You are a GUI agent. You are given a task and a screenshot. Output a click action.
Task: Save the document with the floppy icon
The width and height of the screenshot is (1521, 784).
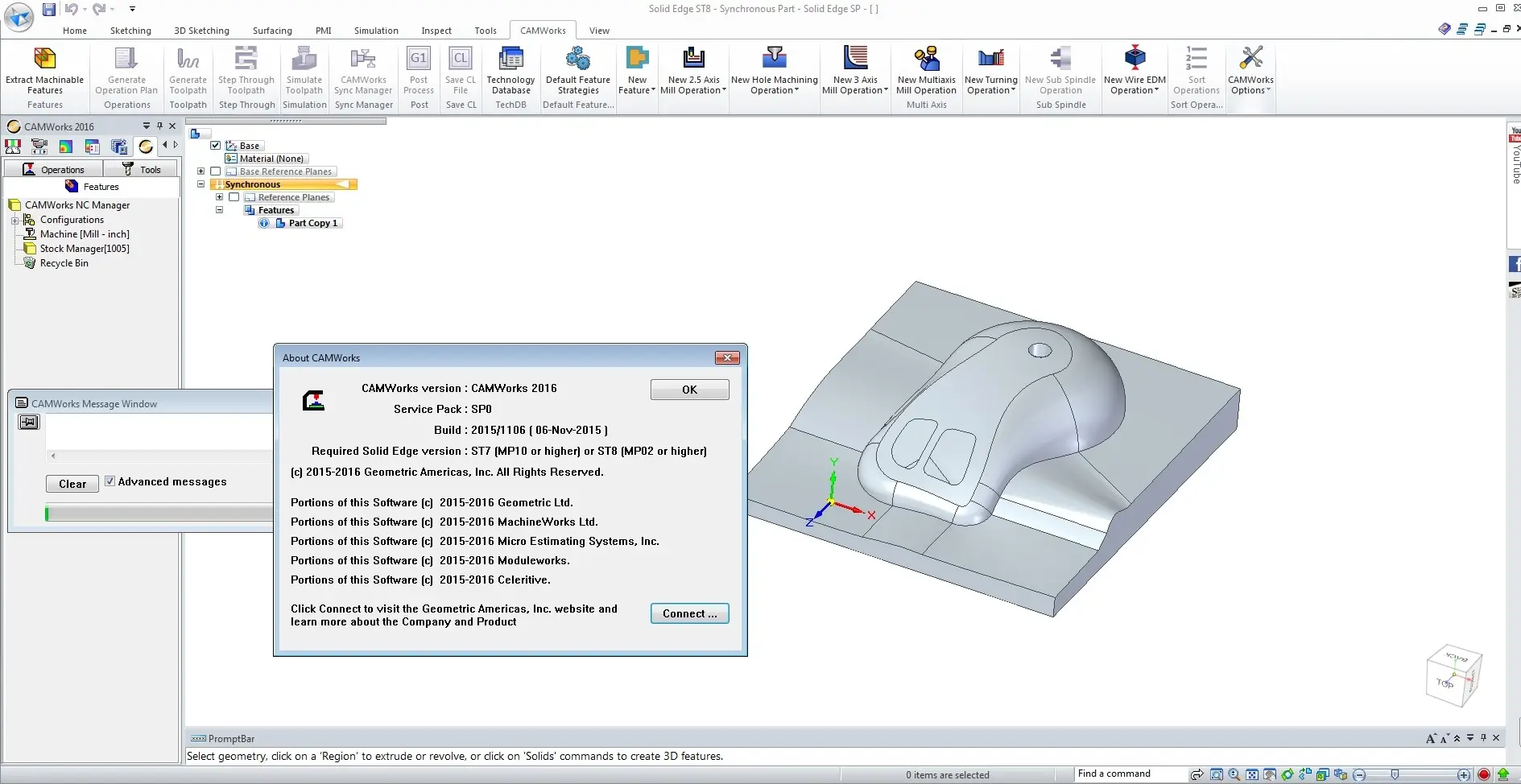49,10
